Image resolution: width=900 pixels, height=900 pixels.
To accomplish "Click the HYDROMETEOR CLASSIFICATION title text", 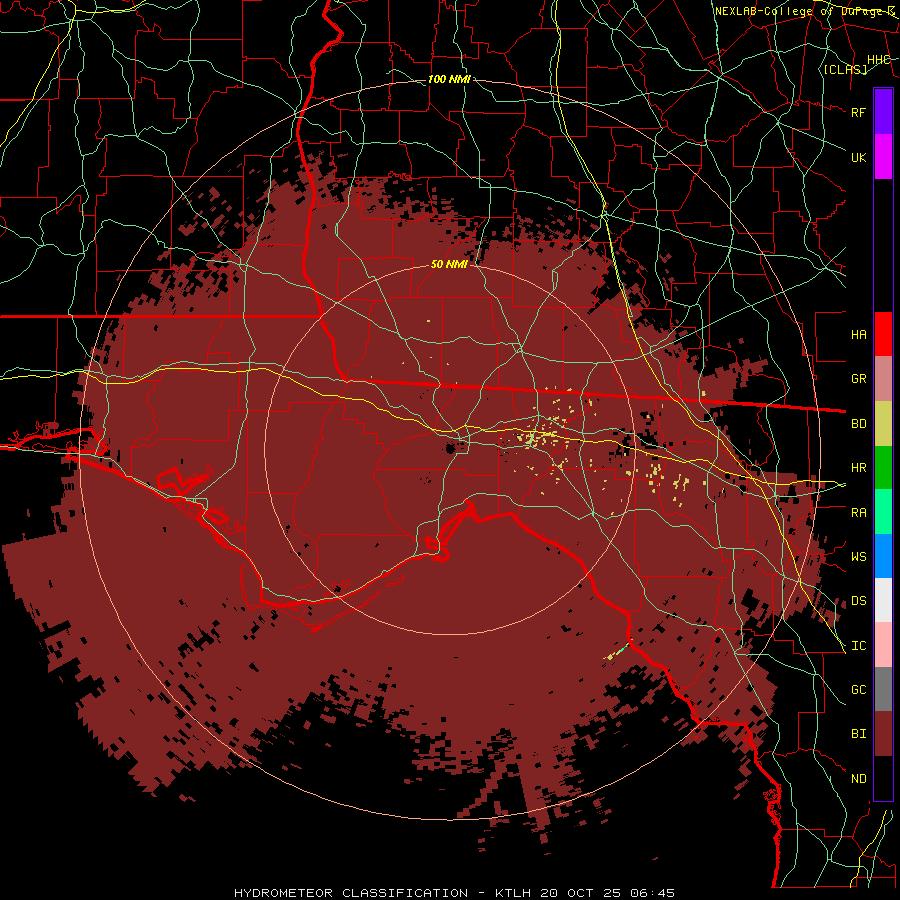I will coord(351,893).
